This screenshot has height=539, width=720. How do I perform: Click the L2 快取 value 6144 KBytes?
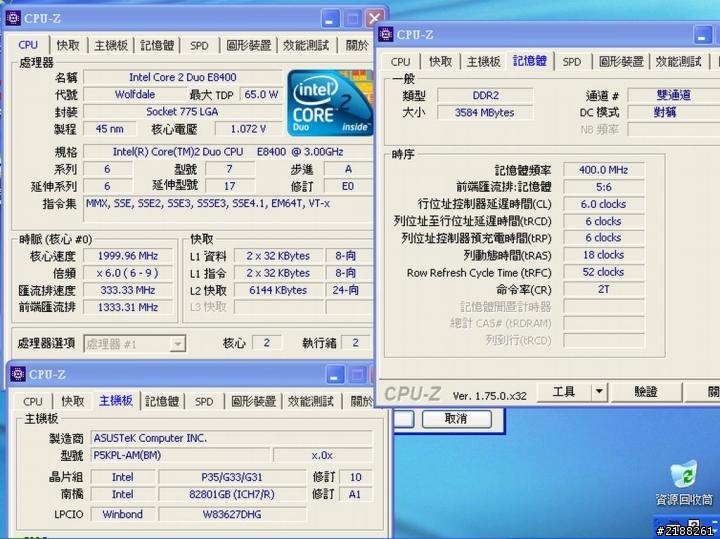coord(278,290)
